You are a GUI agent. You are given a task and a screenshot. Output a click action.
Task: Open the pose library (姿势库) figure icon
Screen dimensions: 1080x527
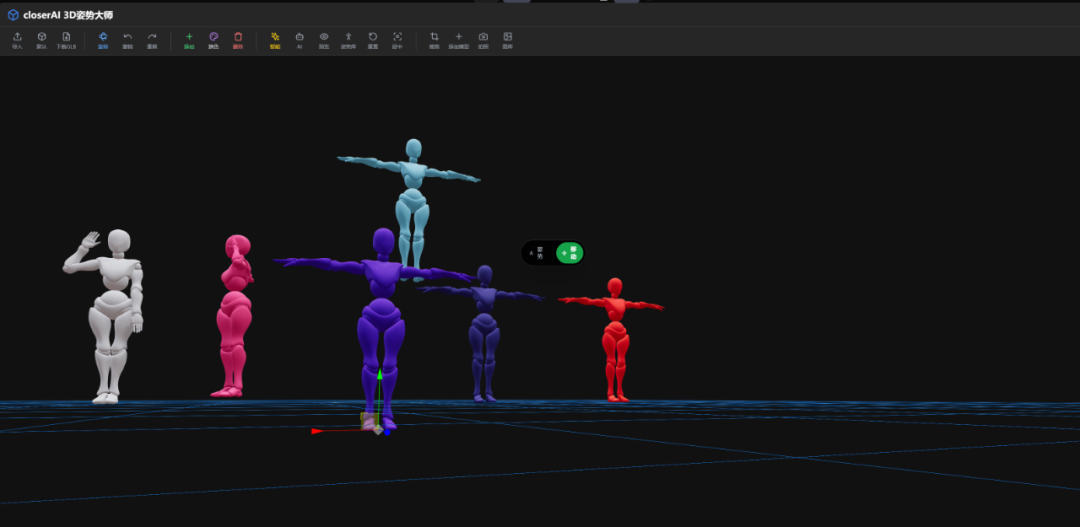[348, 39]
